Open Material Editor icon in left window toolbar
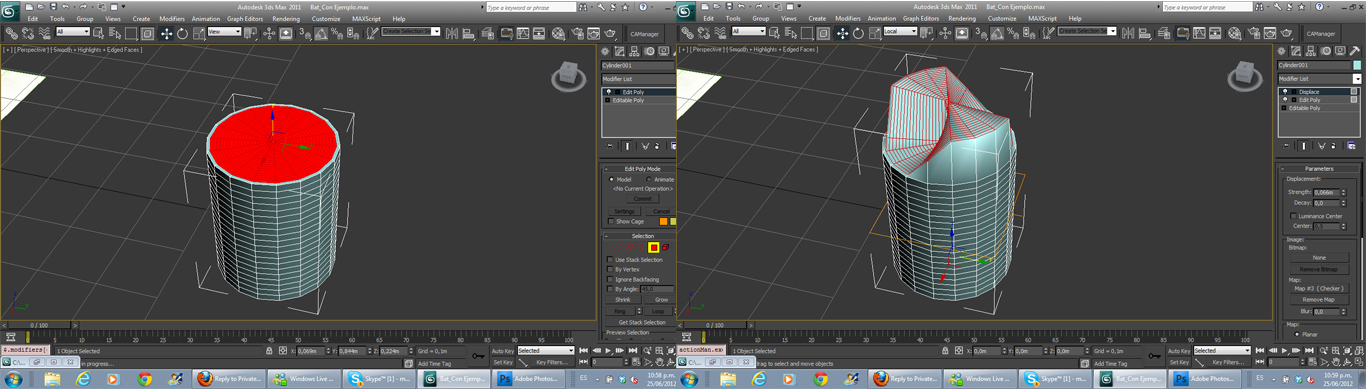The width and height of the screenshot is (1366, 389). pos(558,33)
